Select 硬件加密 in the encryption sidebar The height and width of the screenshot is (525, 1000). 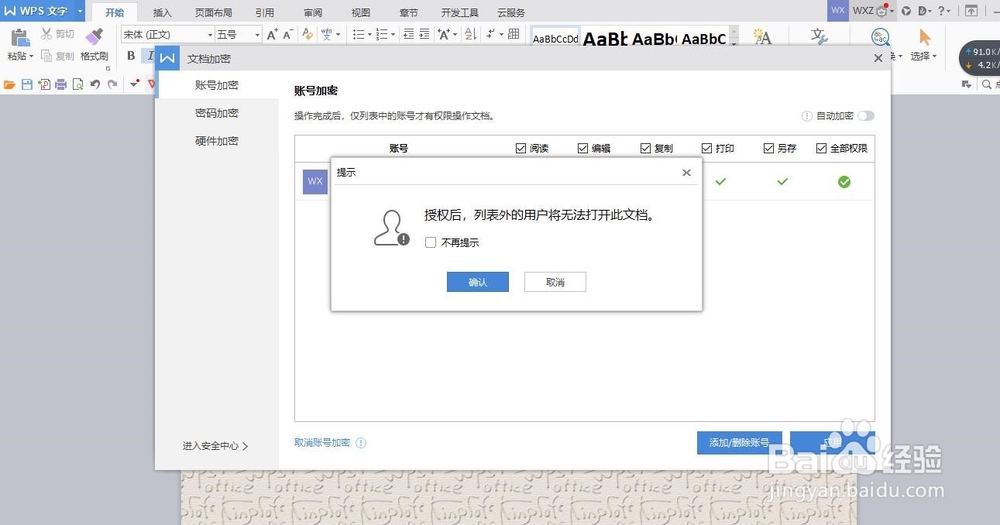[x=217, y=141]
